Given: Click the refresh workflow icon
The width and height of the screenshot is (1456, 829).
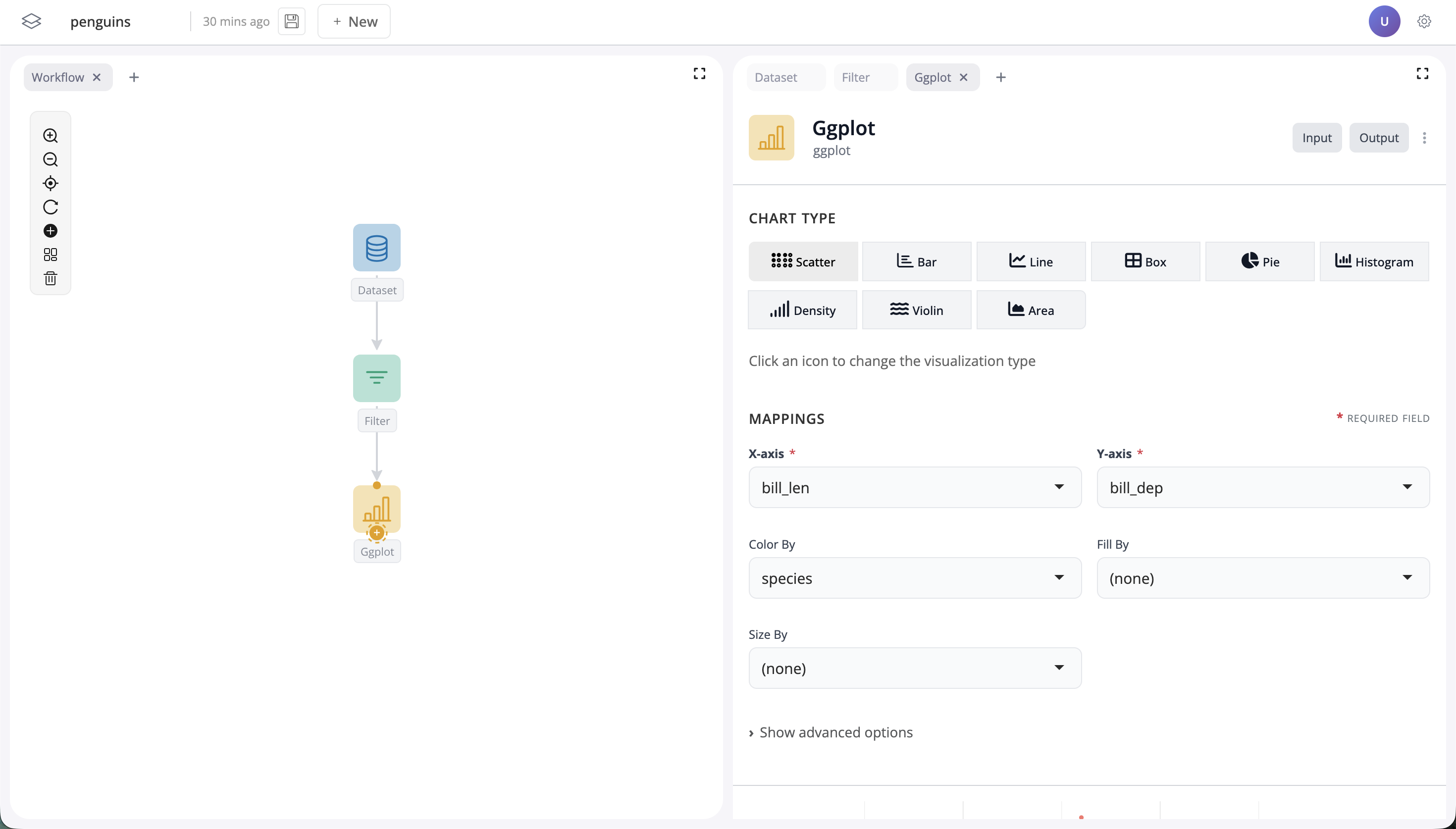Looking at the screenshot, I should coord(50,207).
